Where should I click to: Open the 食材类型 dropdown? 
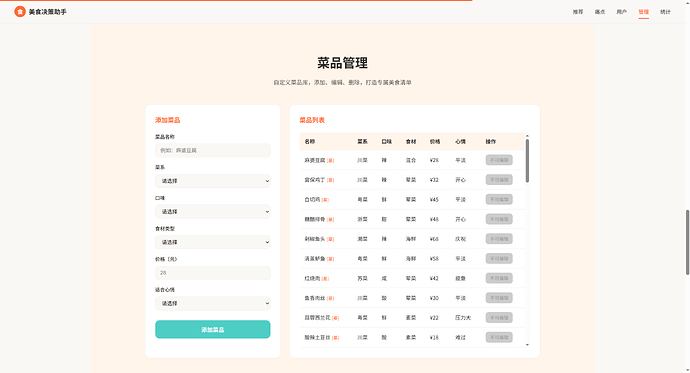(213, 242)
